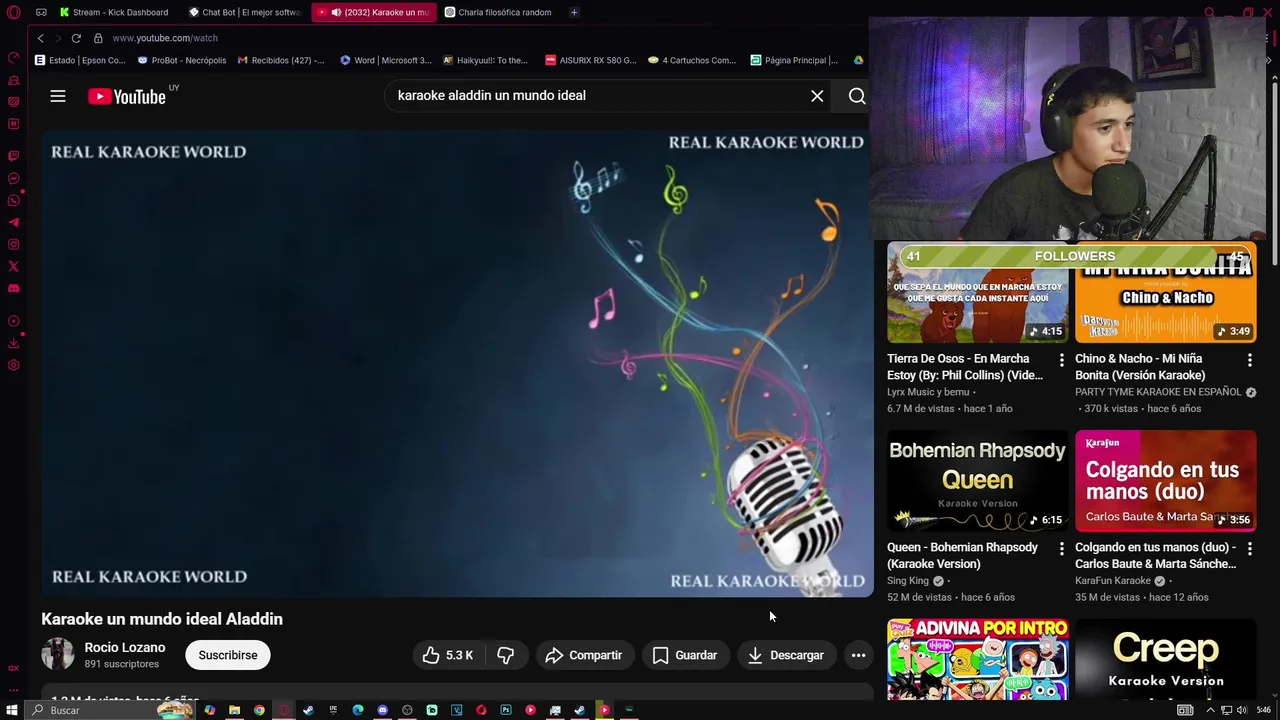This screenshot has width=1280, height=720.
Task: Open Messenger in Opera sidebar
Action: 13,178
